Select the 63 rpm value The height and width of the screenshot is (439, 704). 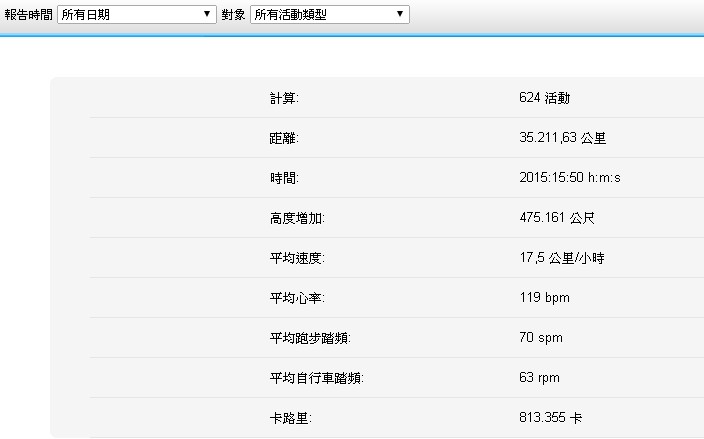(539, 378)
